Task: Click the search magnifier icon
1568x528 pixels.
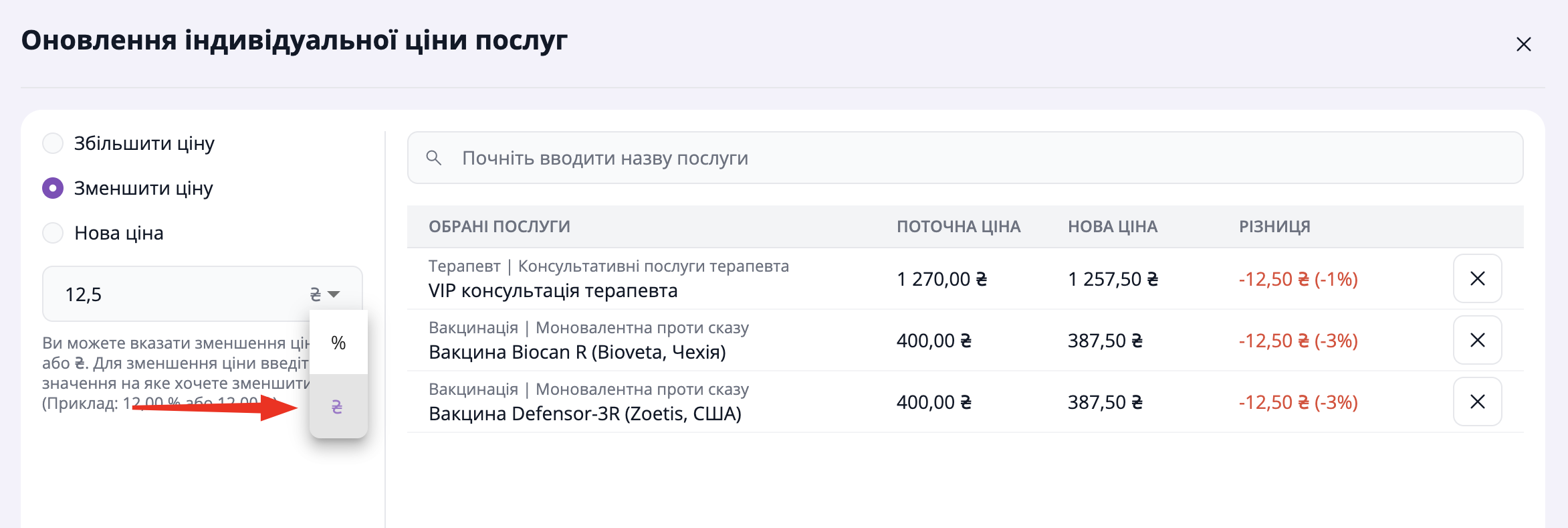Action: click(x=434, y=158)
